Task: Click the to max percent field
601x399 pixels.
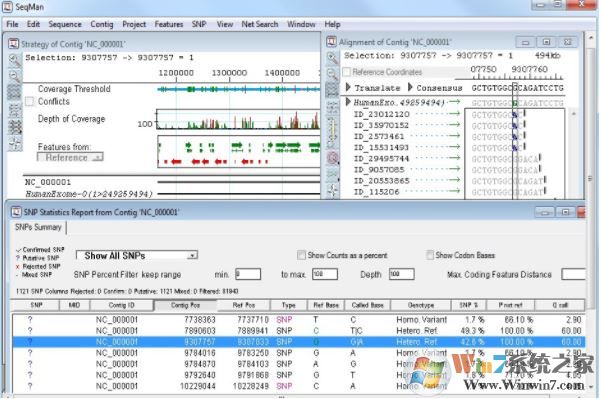Action: 325,274
